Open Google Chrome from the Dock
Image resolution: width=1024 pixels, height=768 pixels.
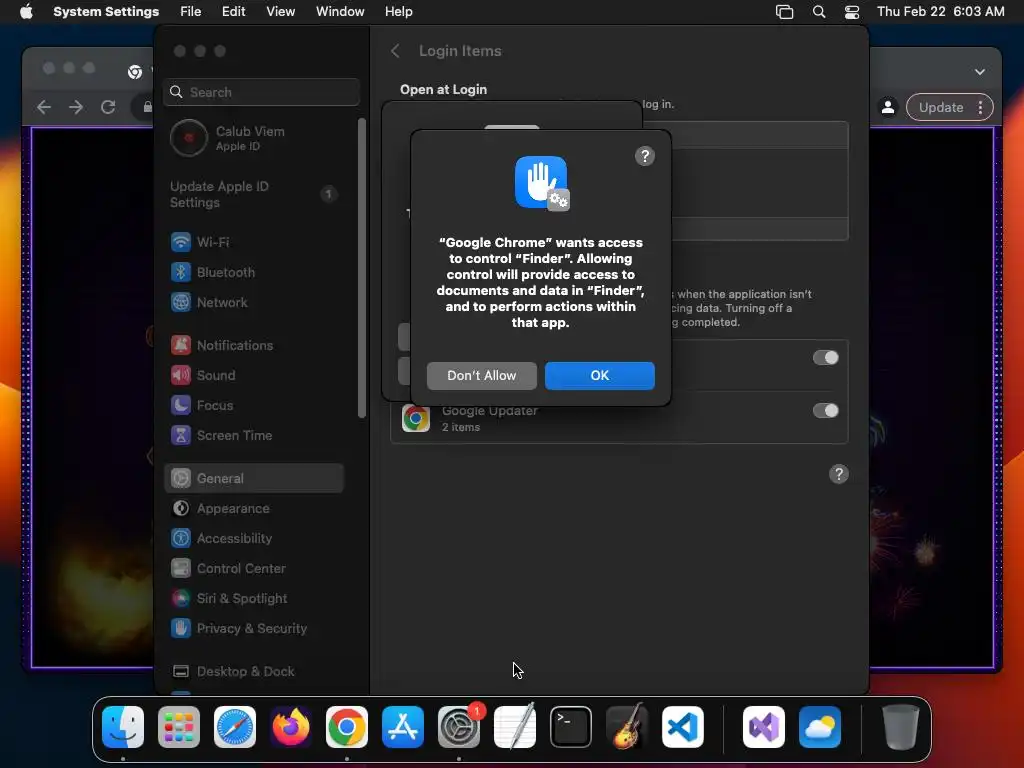[347, 727]
